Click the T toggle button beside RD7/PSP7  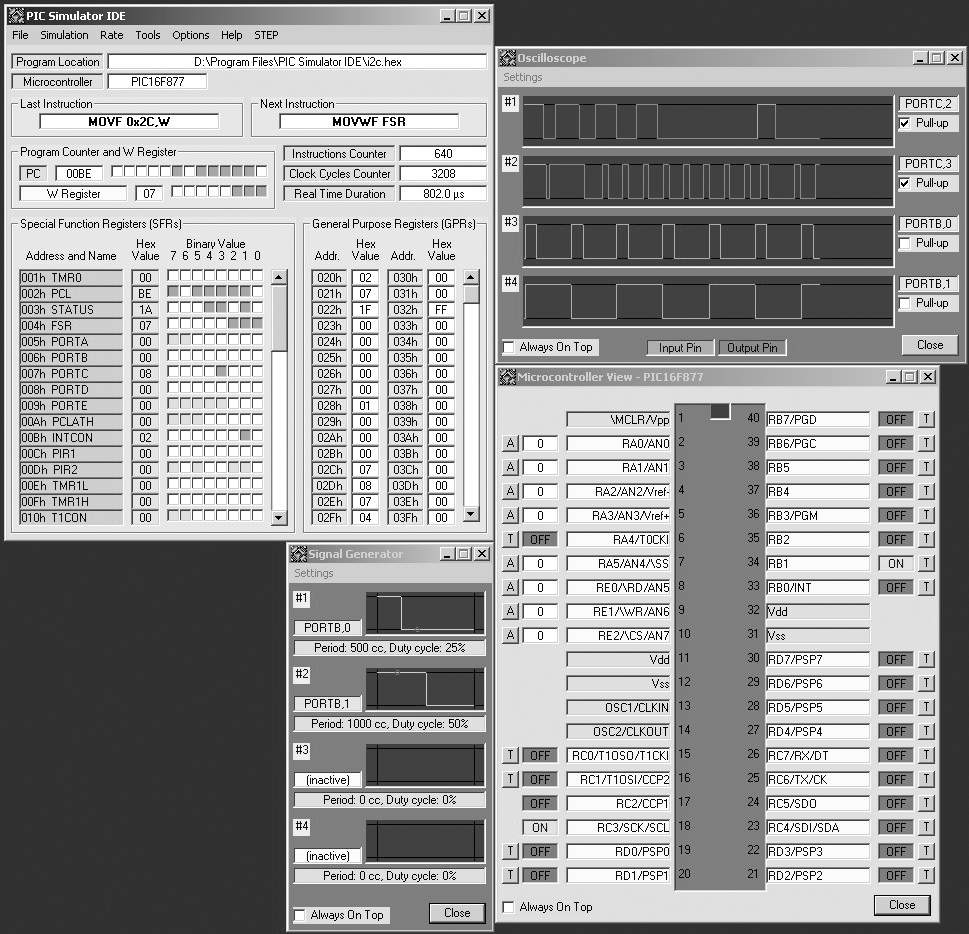pos(927,659)
